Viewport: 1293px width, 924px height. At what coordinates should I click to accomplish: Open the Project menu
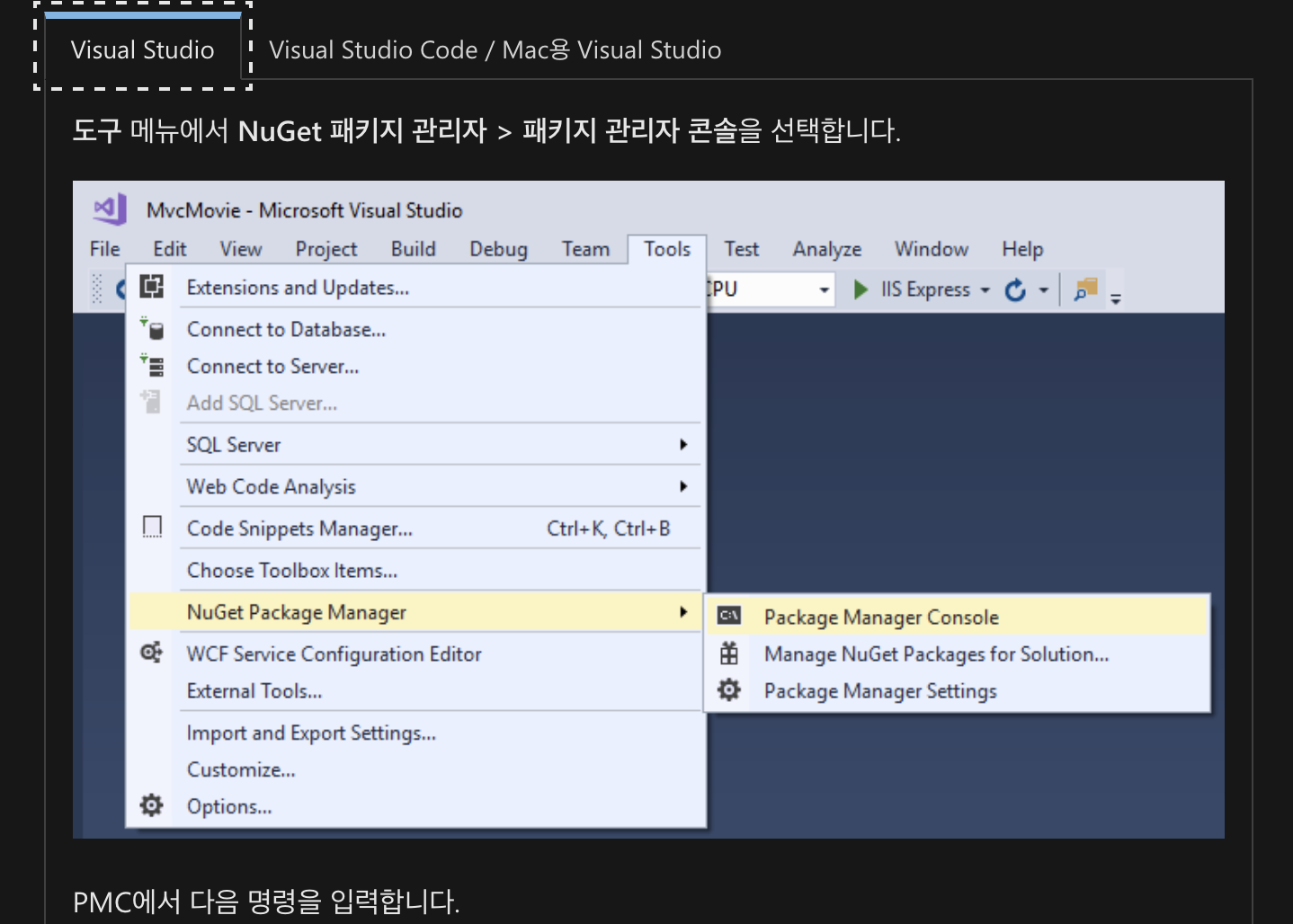tap(325, 249)
